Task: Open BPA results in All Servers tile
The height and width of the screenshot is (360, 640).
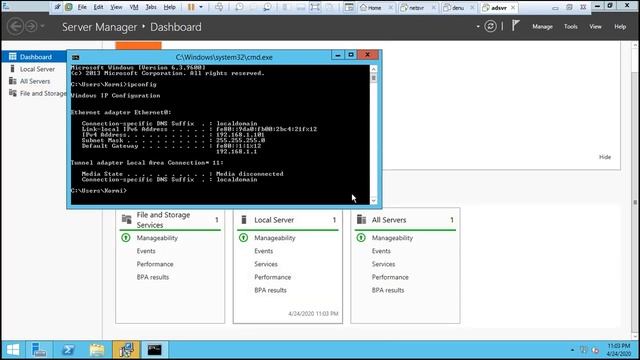Action: pyautogui.click(x=388, y=290)
